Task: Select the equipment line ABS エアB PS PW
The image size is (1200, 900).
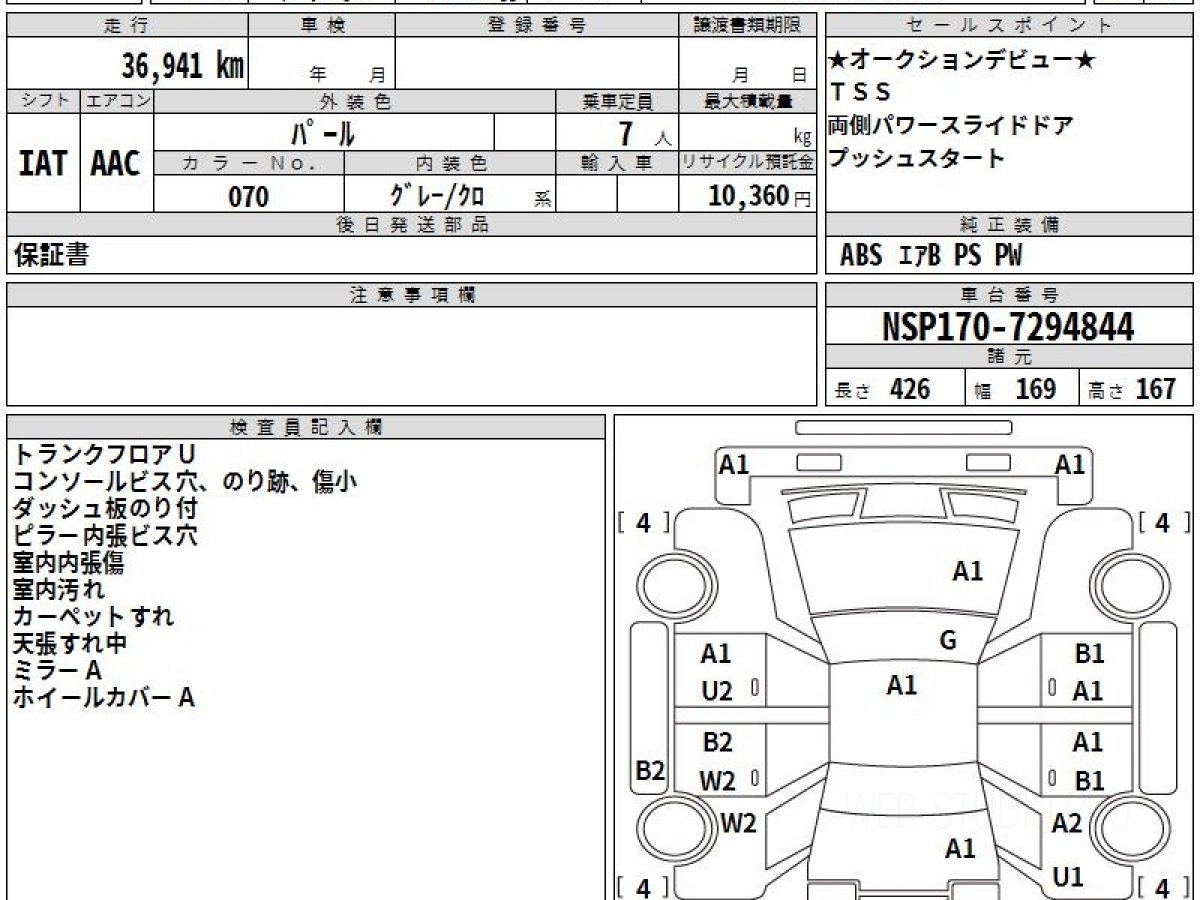Action: (931, 257)
